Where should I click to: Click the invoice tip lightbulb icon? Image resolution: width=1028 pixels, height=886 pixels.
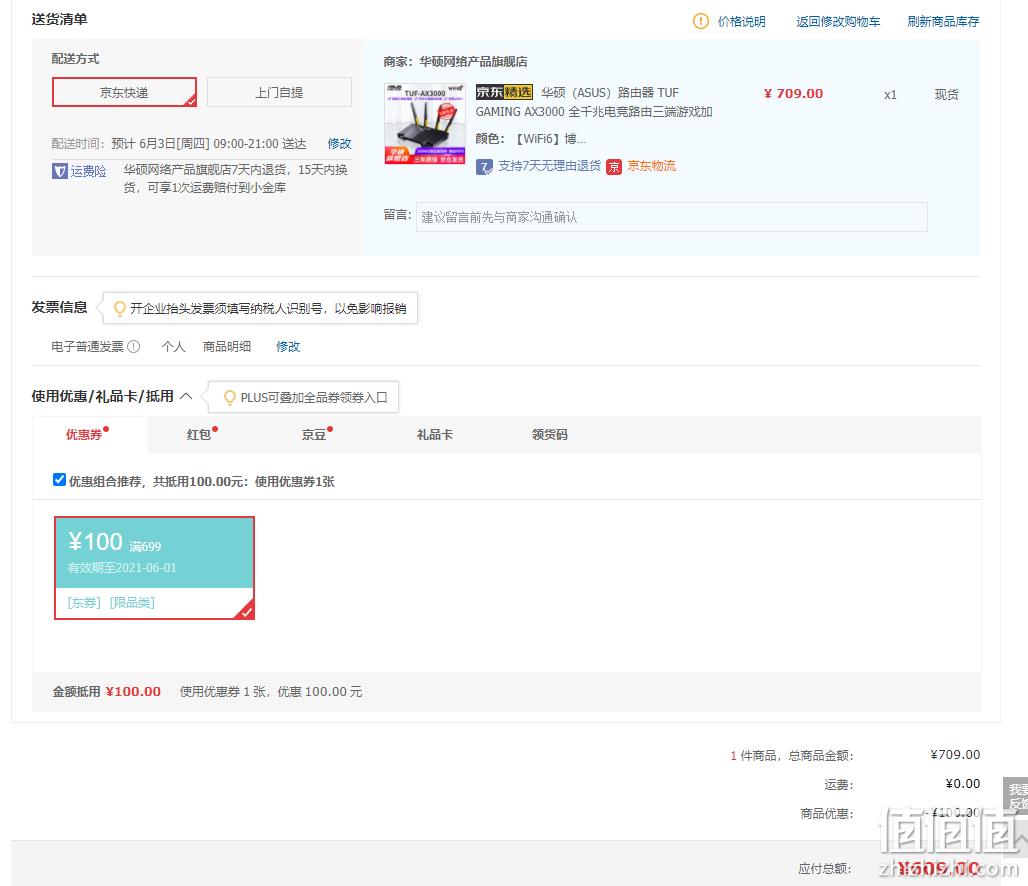click(x=119, y=308)
